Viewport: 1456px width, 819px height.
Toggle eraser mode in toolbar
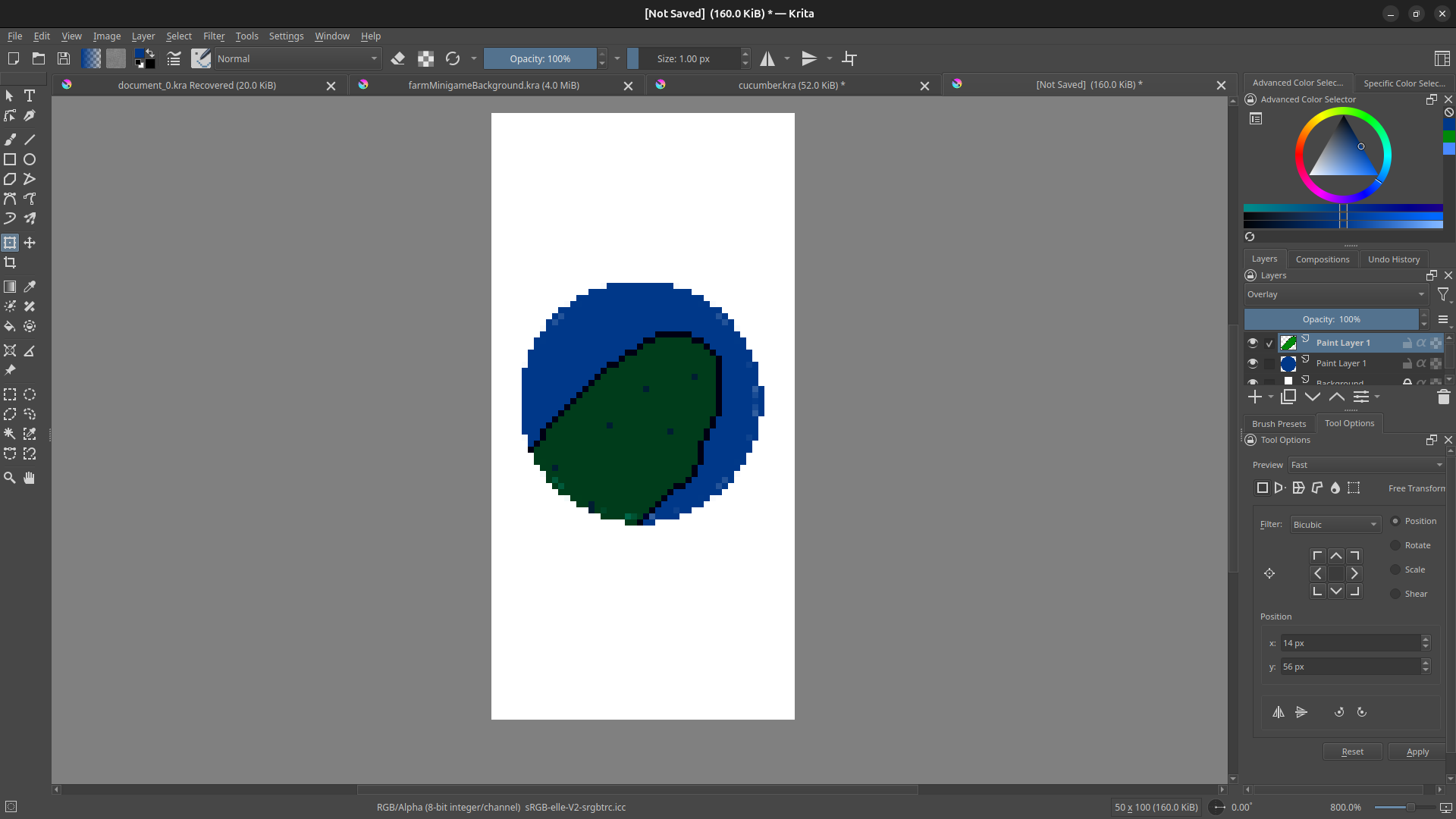(x=398, y=58)
